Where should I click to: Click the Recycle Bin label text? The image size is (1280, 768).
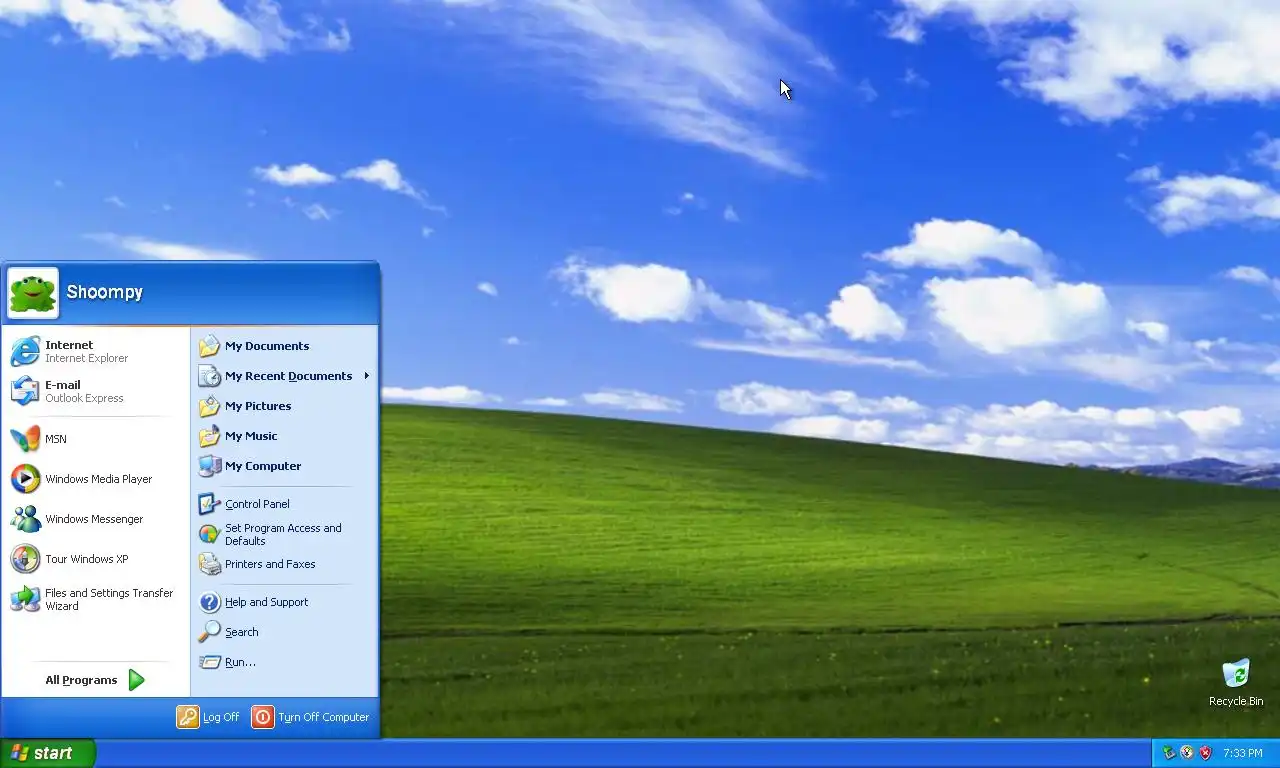(1236, 701)
